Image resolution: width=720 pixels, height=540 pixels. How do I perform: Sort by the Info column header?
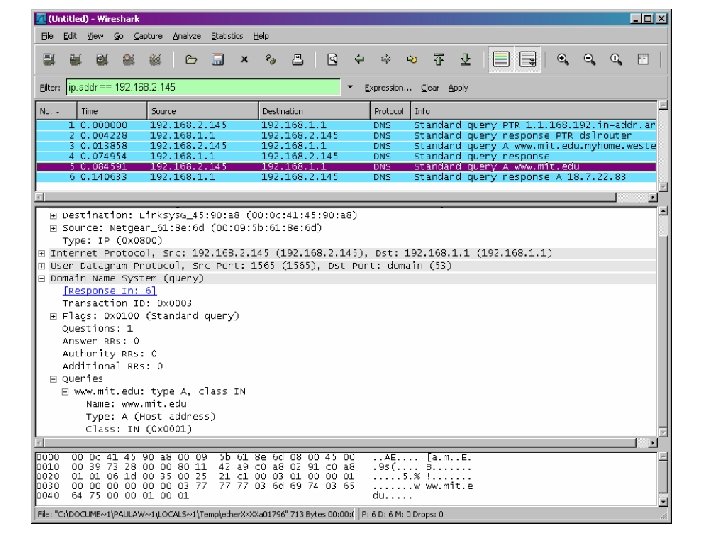[x=534, y=111]
